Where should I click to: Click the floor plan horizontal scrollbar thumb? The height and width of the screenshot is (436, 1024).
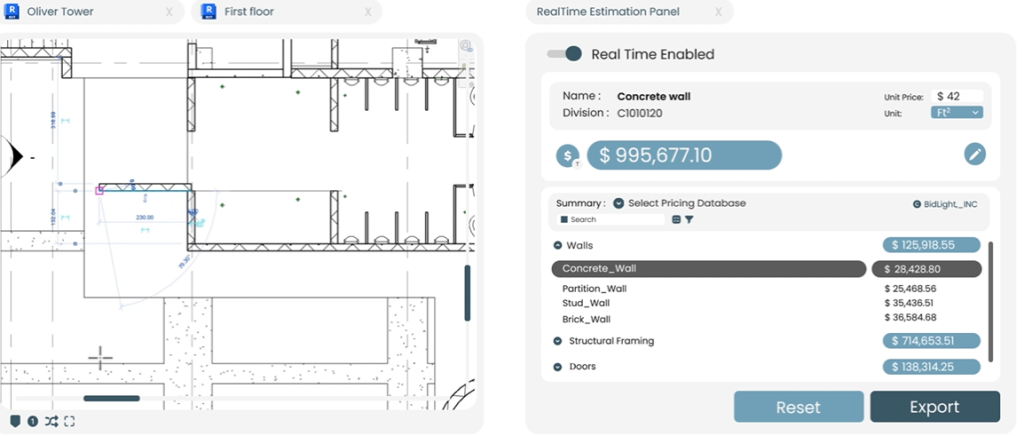pos(111,398)
